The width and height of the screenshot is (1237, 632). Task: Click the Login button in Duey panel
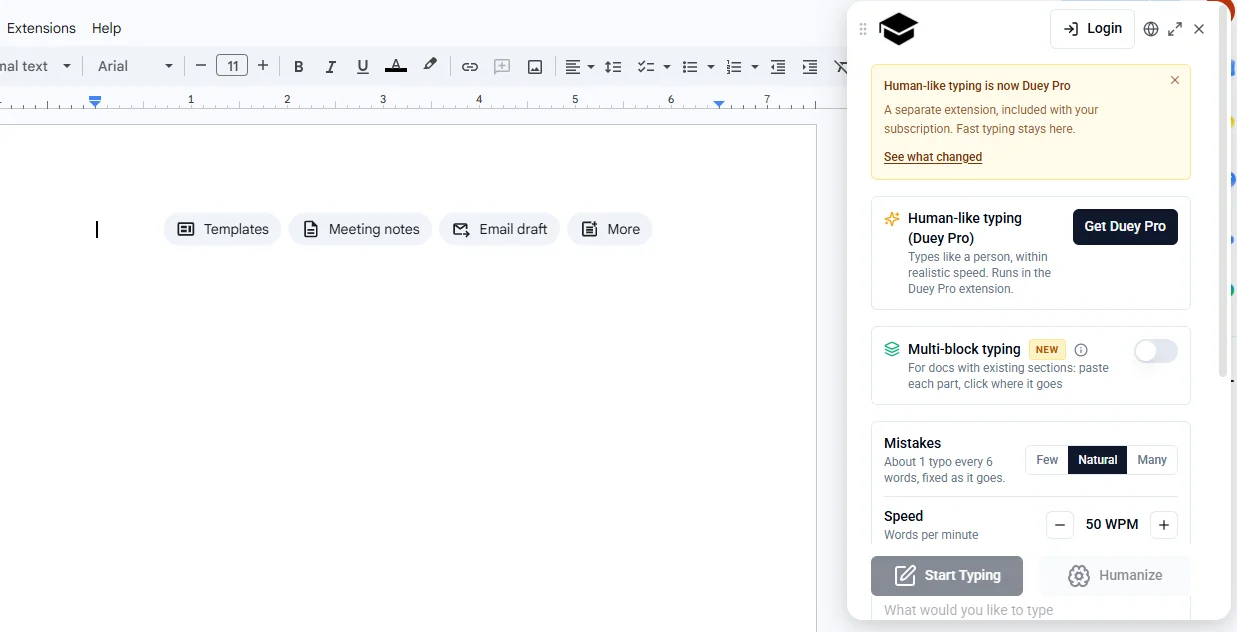1092,29
